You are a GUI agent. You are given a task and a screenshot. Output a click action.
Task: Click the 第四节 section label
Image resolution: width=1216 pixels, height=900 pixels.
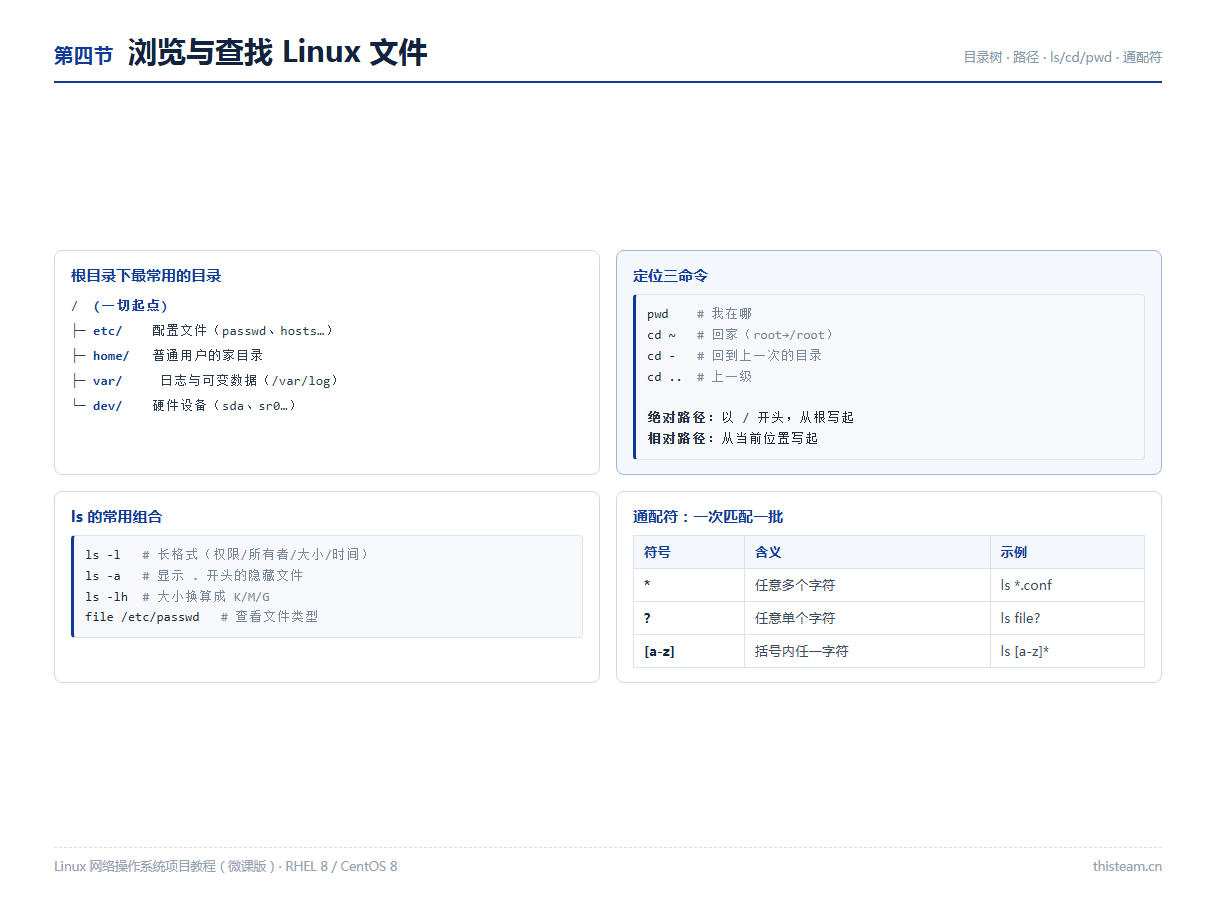pyautogui.click(x=83, y=56)
